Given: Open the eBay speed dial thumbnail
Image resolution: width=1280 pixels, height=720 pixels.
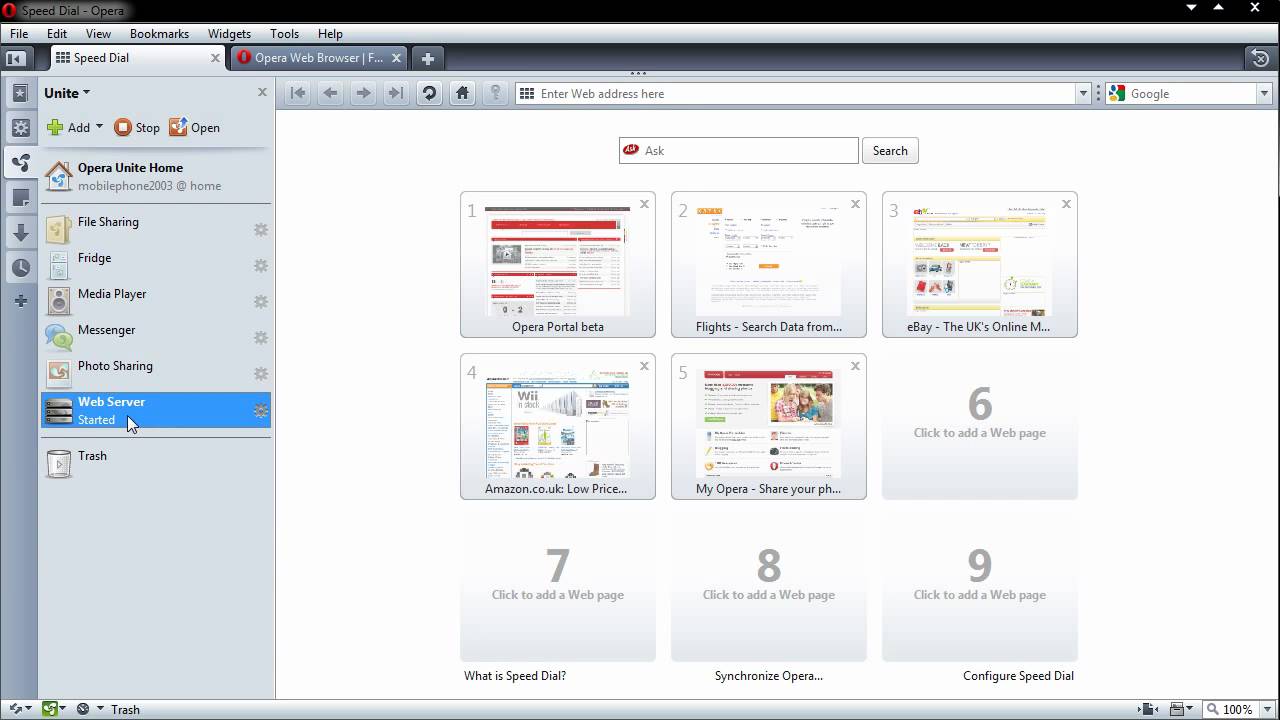Looking at the screenshot, I should 979,264.
